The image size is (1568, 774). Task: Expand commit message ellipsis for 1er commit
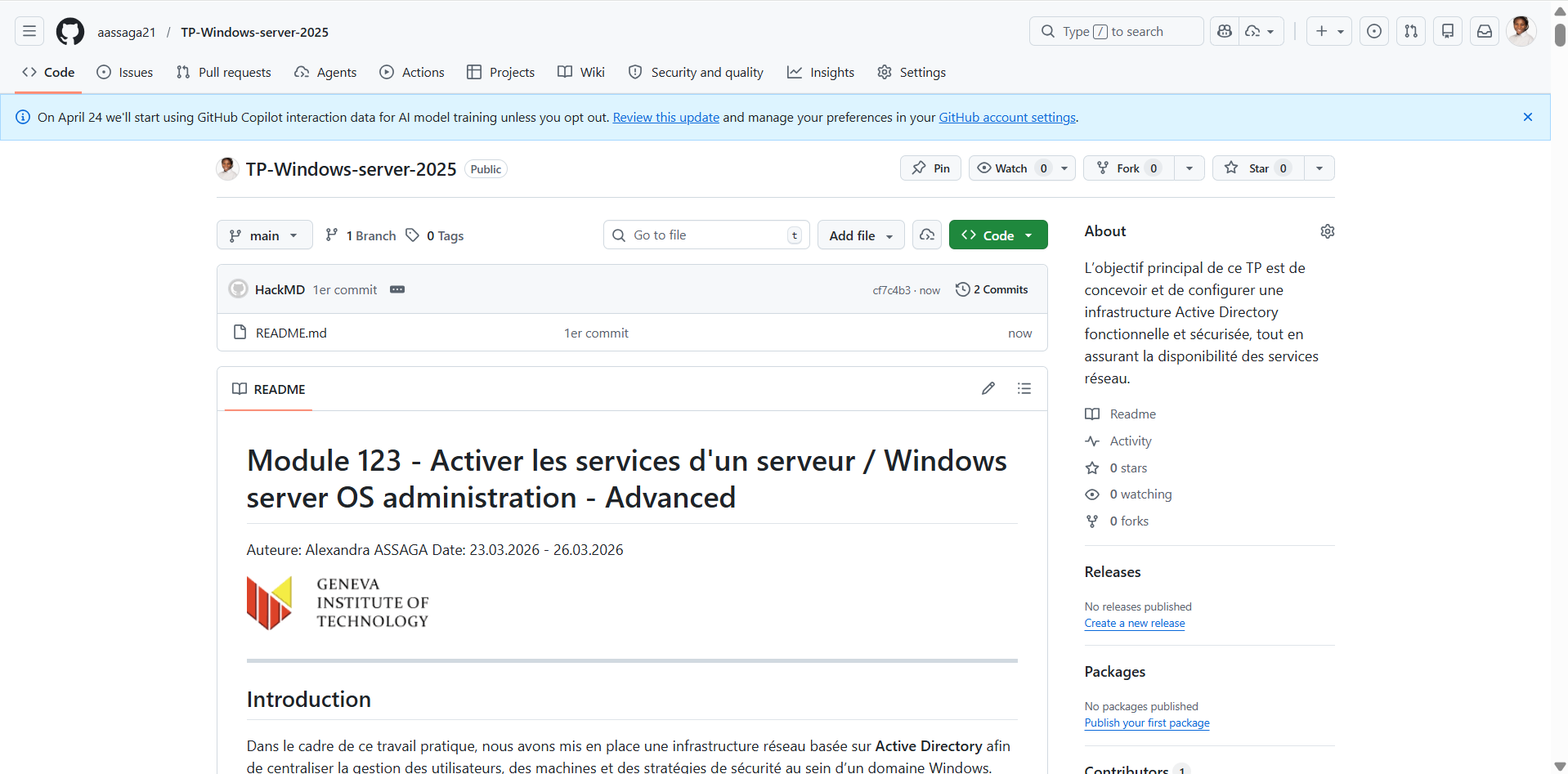click(397, 289)
